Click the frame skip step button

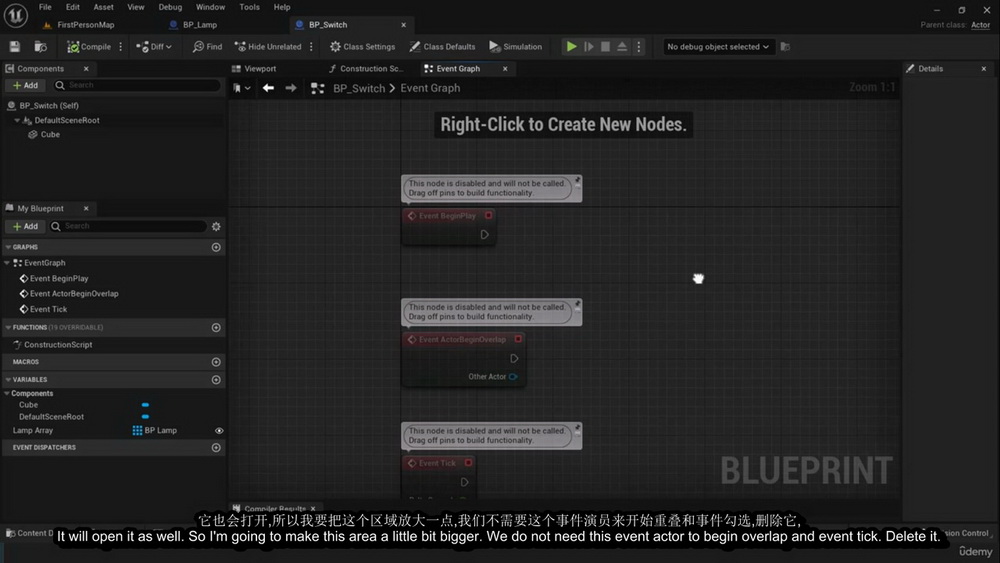(x=589, y=47)
